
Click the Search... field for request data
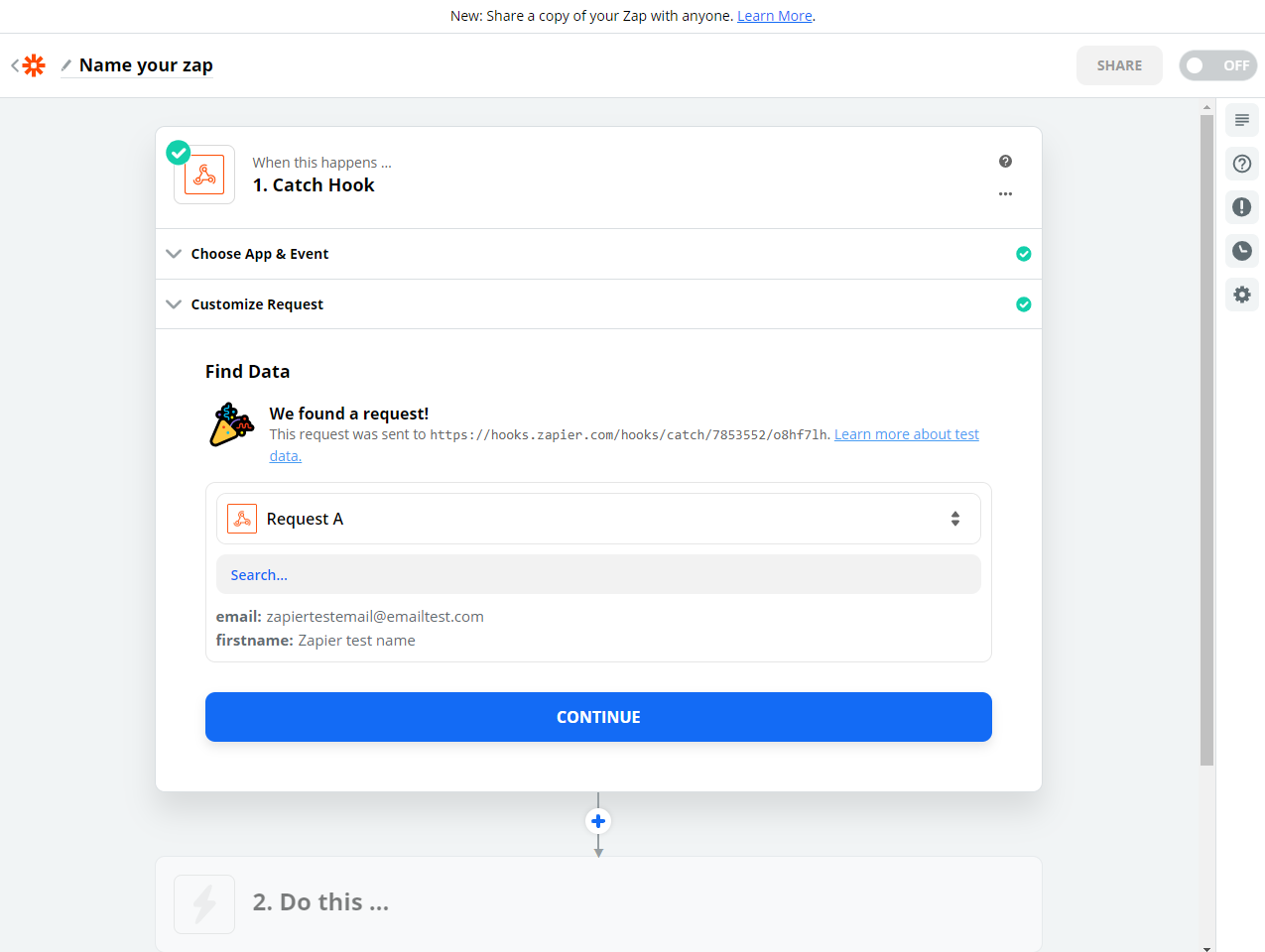pos(598,574)
